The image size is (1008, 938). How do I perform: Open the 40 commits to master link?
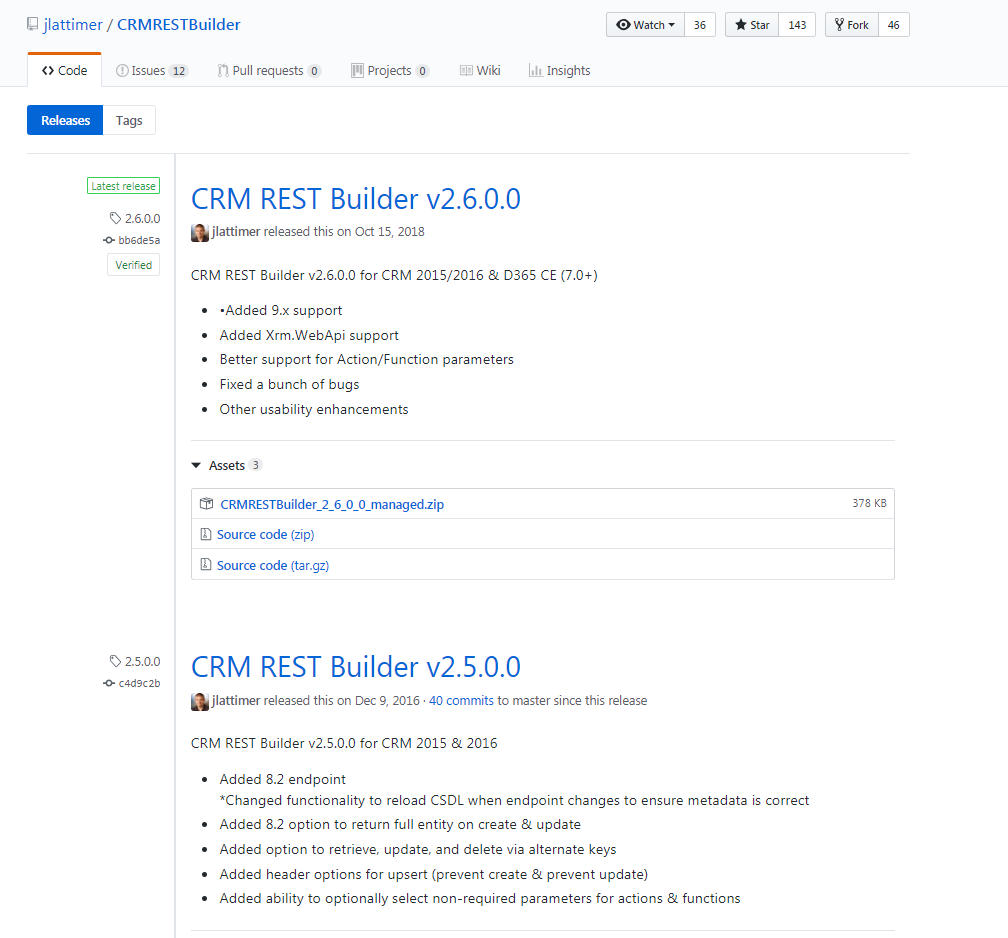tap(461, 700)
